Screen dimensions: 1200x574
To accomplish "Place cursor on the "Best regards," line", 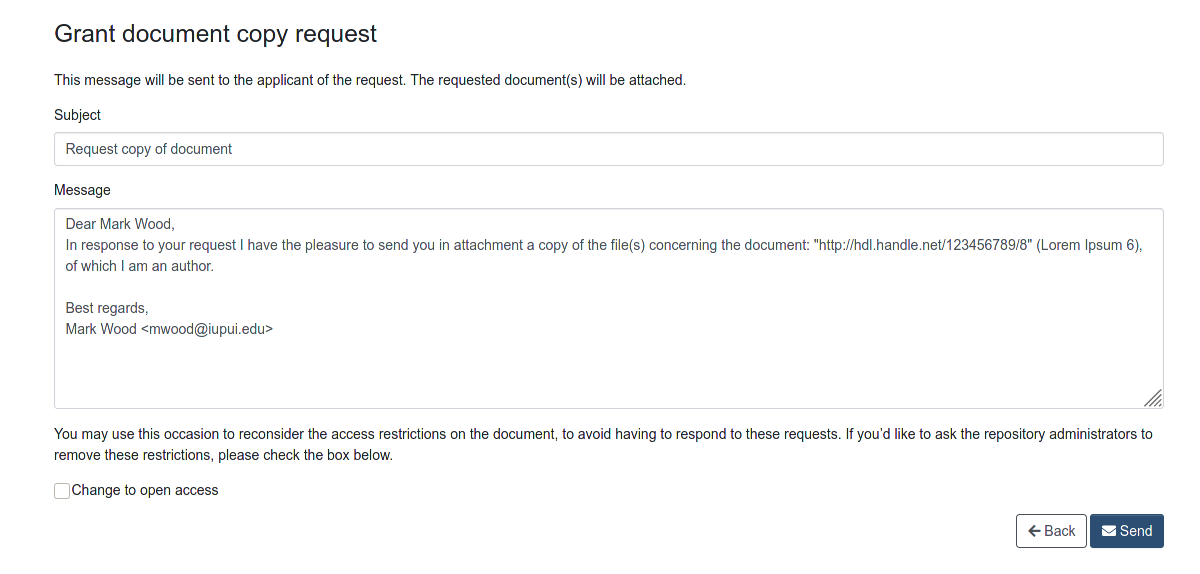I will (x=107, y=308).
